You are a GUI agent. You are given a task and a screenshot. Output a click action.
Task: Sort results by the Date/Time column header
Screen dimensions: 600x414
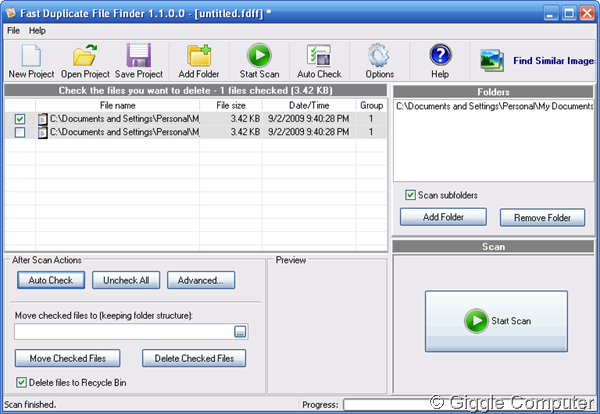pos(309,105)
